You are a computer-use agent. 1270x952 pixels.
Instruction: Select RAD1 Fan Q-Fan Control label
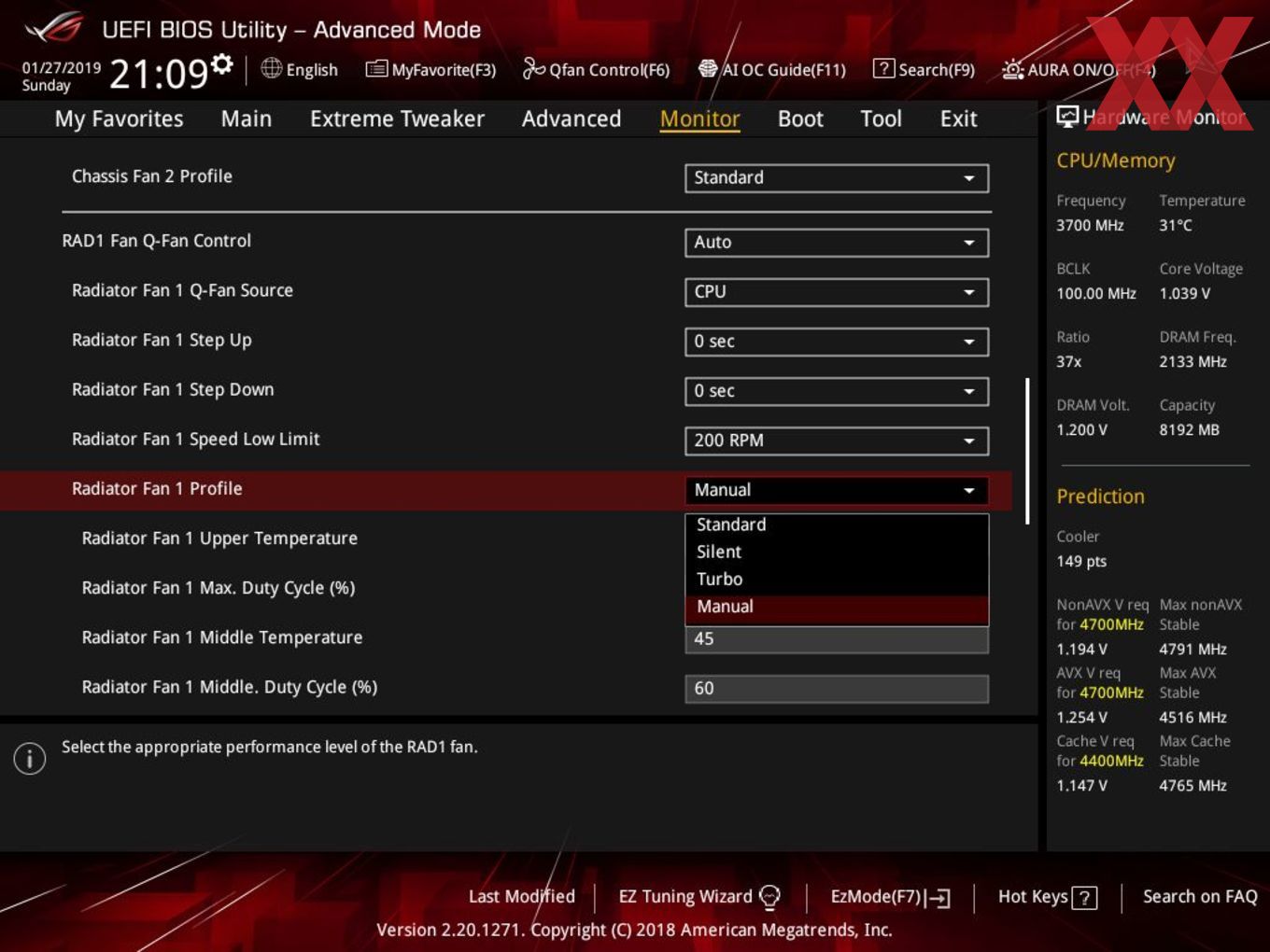tap(157, 241)
